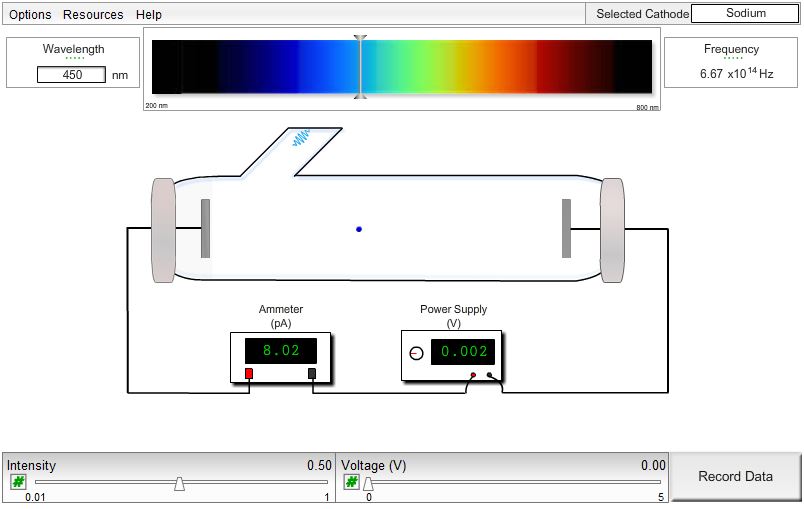The image size is (804, 509).
Task: Open the Options menu
Action: [30, 14]
